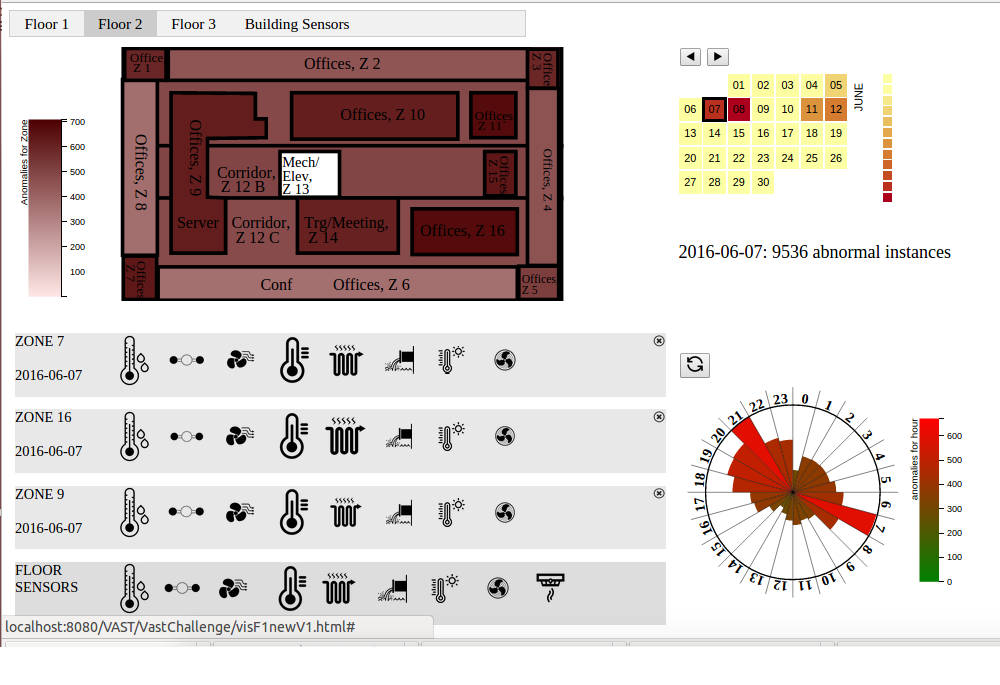
Task: Switch to the Floor 1 tab
Action: tap(47, 24)
